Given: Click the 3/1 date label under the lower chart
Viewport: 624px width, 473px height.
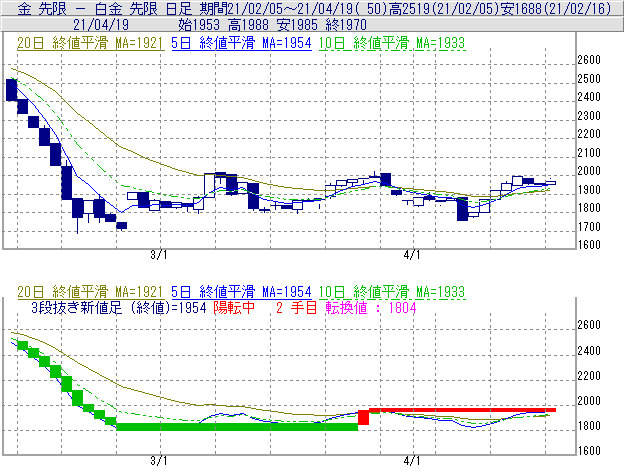Looking at the screenshot, I should pos(159,461).
